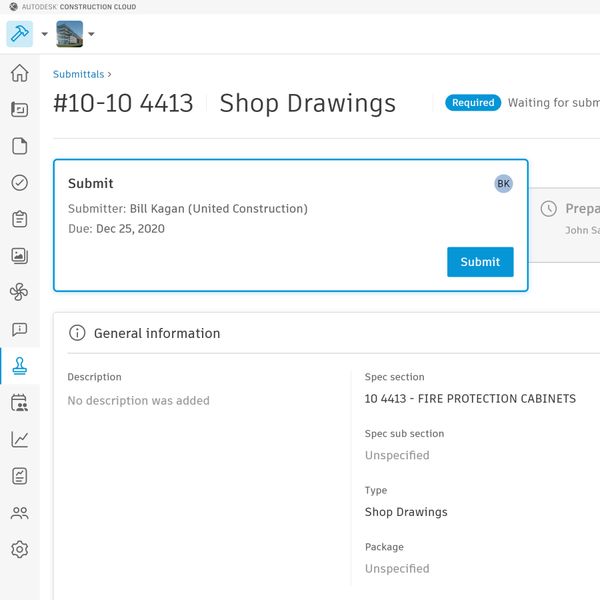Open the Insights chart icon in sidebar
The width and height of the screenshot is (600, 600).
20,439
